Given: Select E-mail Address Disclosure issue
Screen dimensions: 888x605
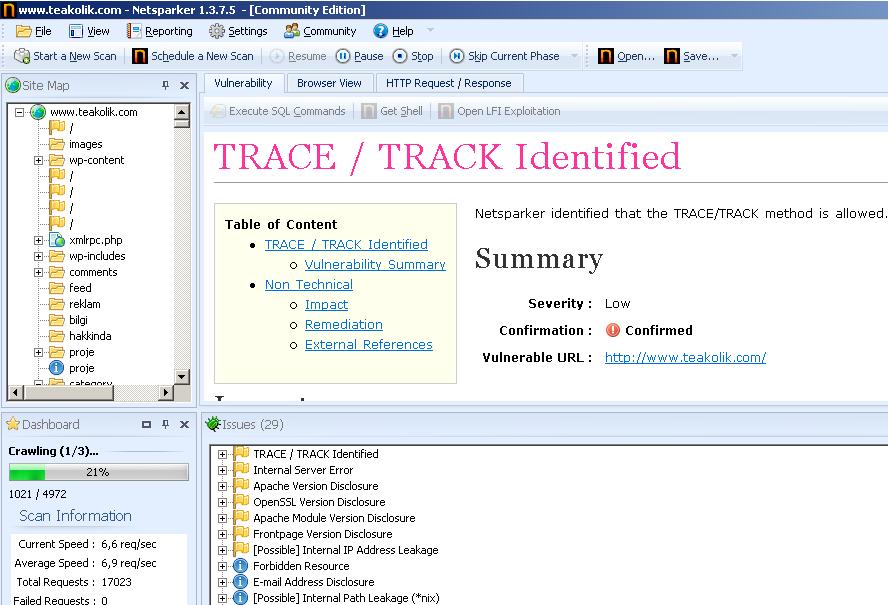Looking at the screenshot, I should (x=313, y=582).
